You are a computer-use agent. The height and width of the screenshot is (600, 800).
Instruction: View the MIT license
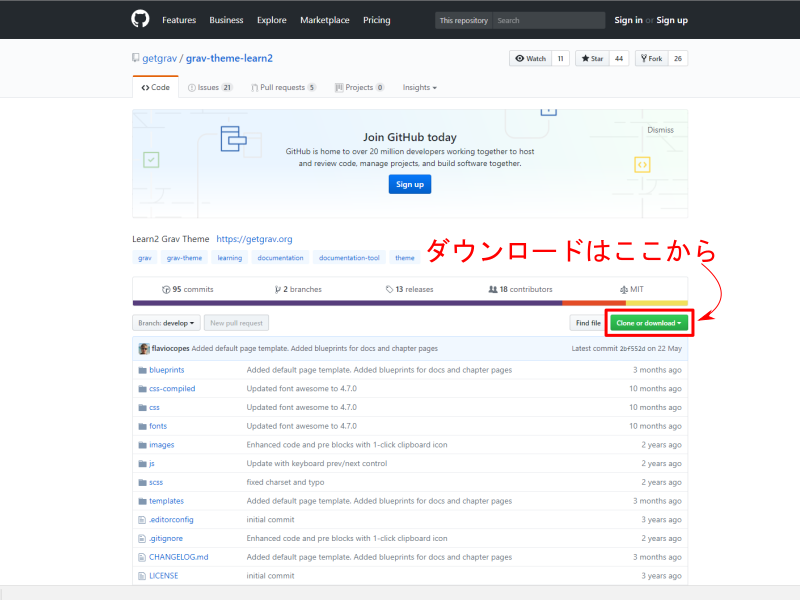(x=632, y=289)
